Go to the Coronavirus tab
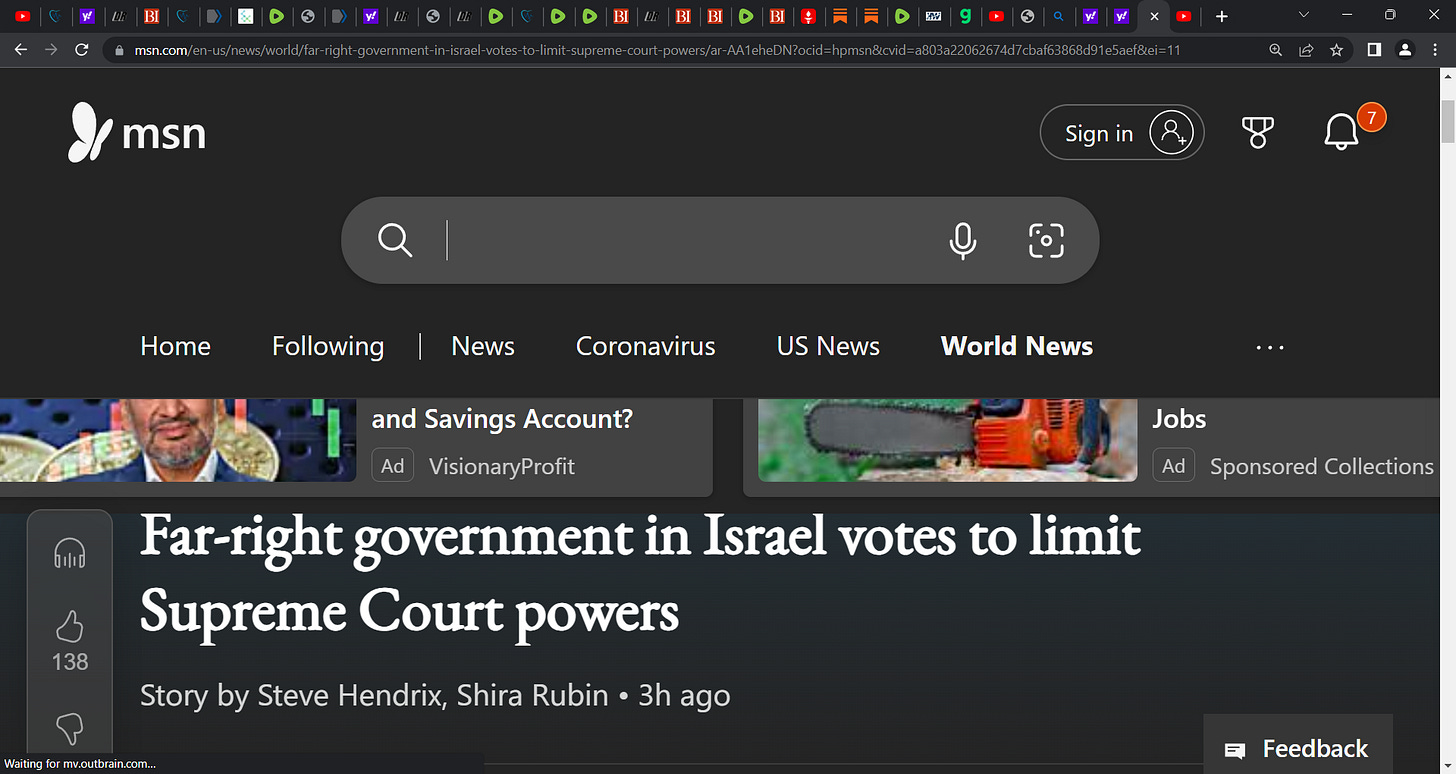The width and height of the screenshot is (1456, 774). click(x=645, y=346)
